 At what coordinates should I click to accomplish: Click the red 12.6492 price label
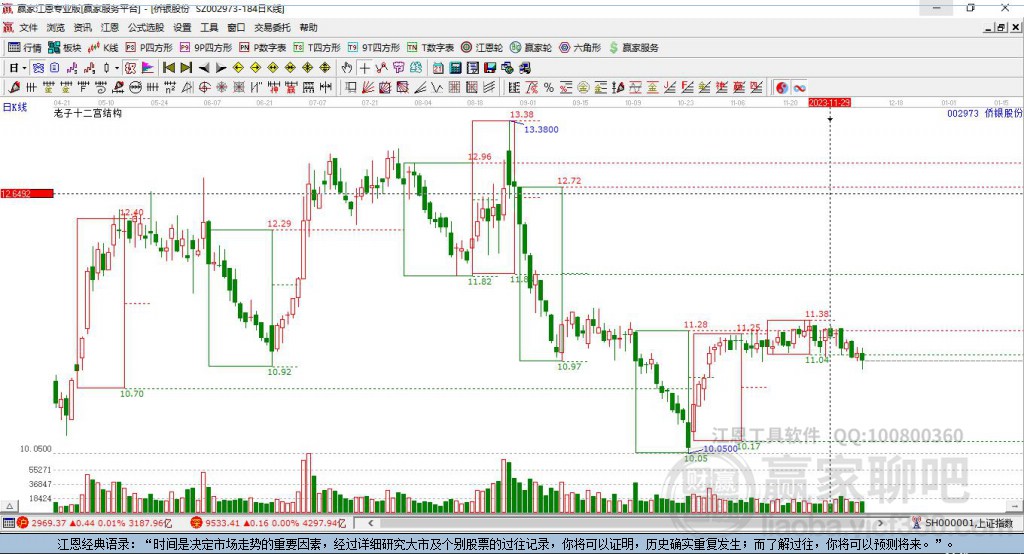click(27, 193)
